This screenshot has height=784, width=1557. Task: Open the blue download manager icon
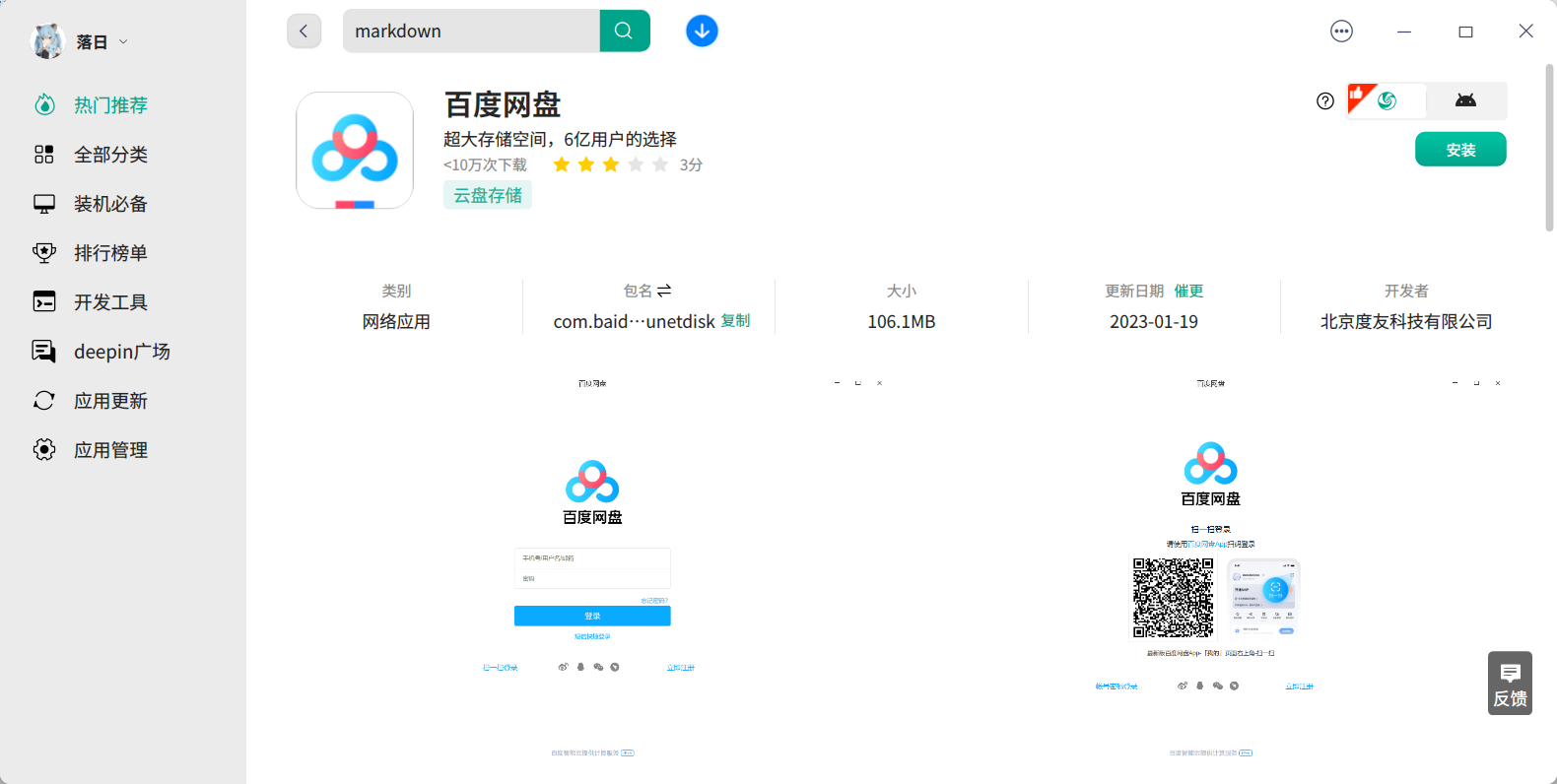pos(702,32)
